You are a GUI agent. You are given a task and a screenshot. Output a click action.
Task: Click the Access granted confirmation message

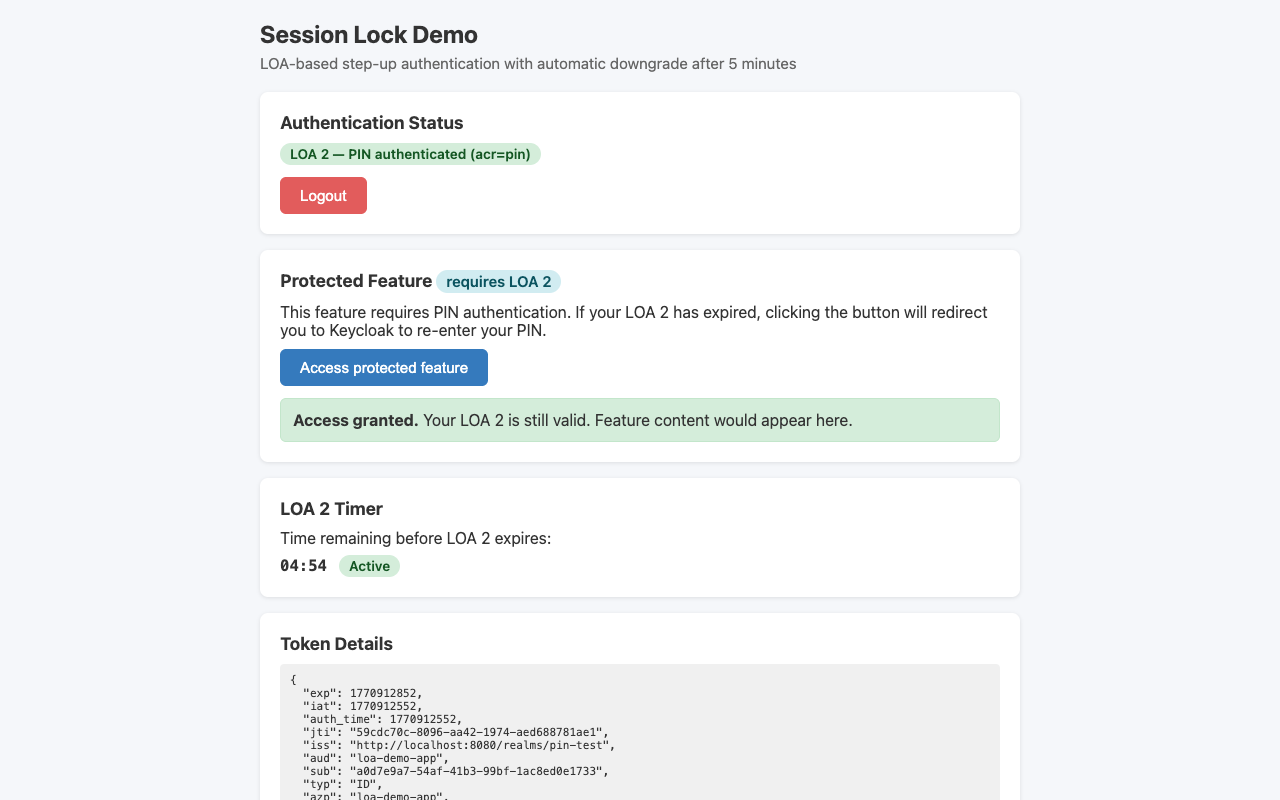tap(572, 420)
